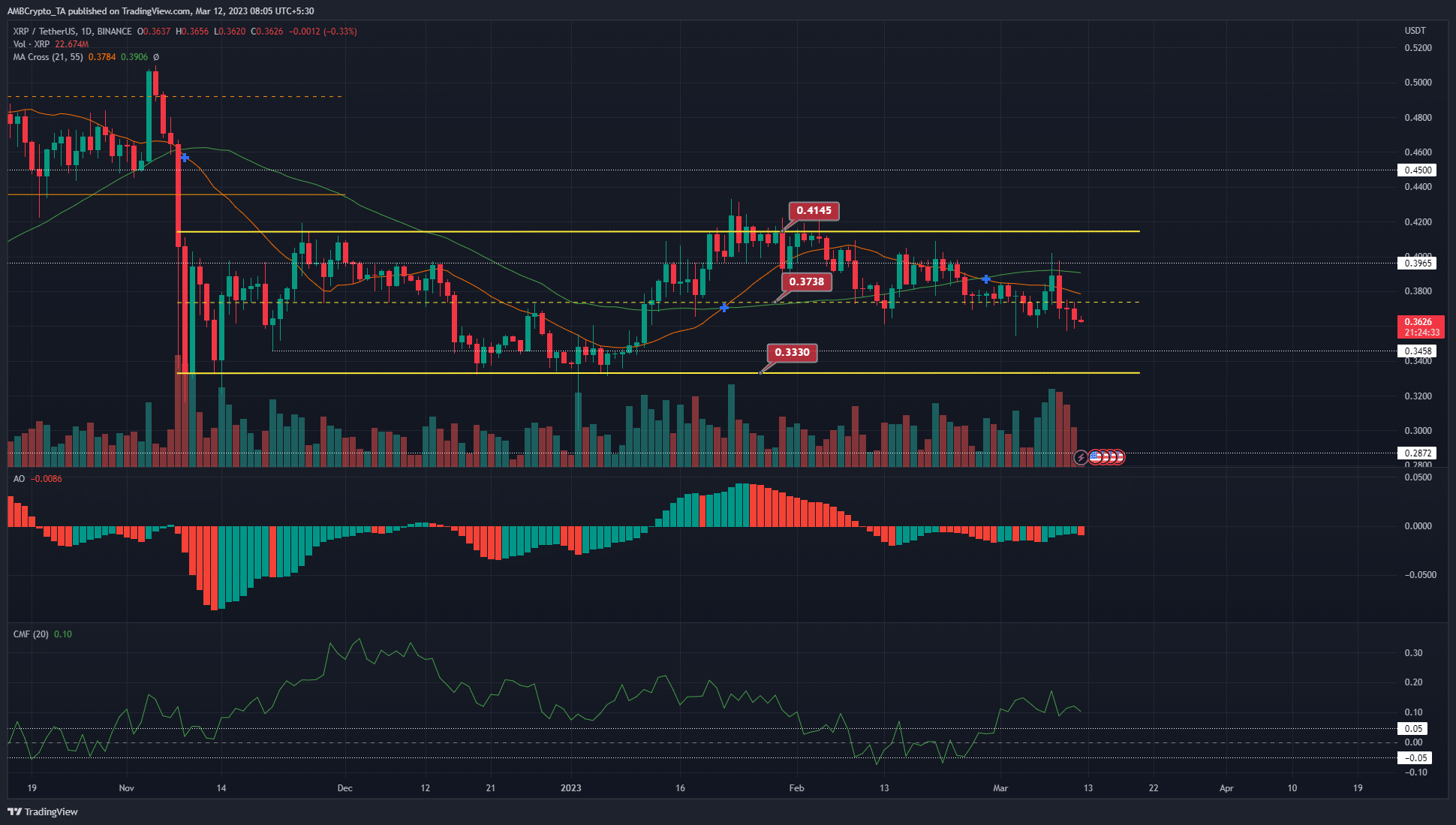Click the 0.3738 price callout label
Screen dimensions: 1456x825
(805, 282)
